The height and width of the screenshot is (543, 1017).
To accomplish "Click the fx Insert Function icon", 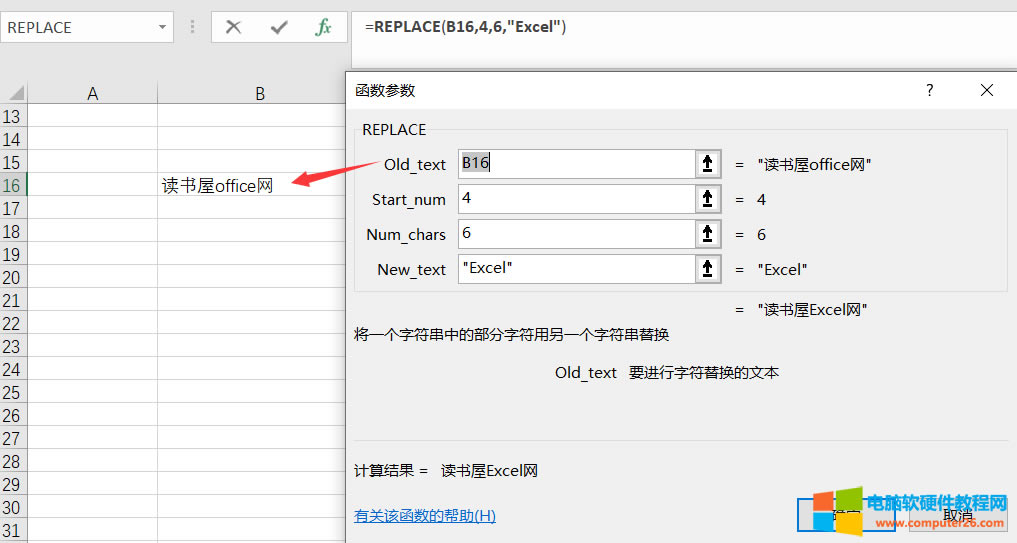I will pos(323,28).
